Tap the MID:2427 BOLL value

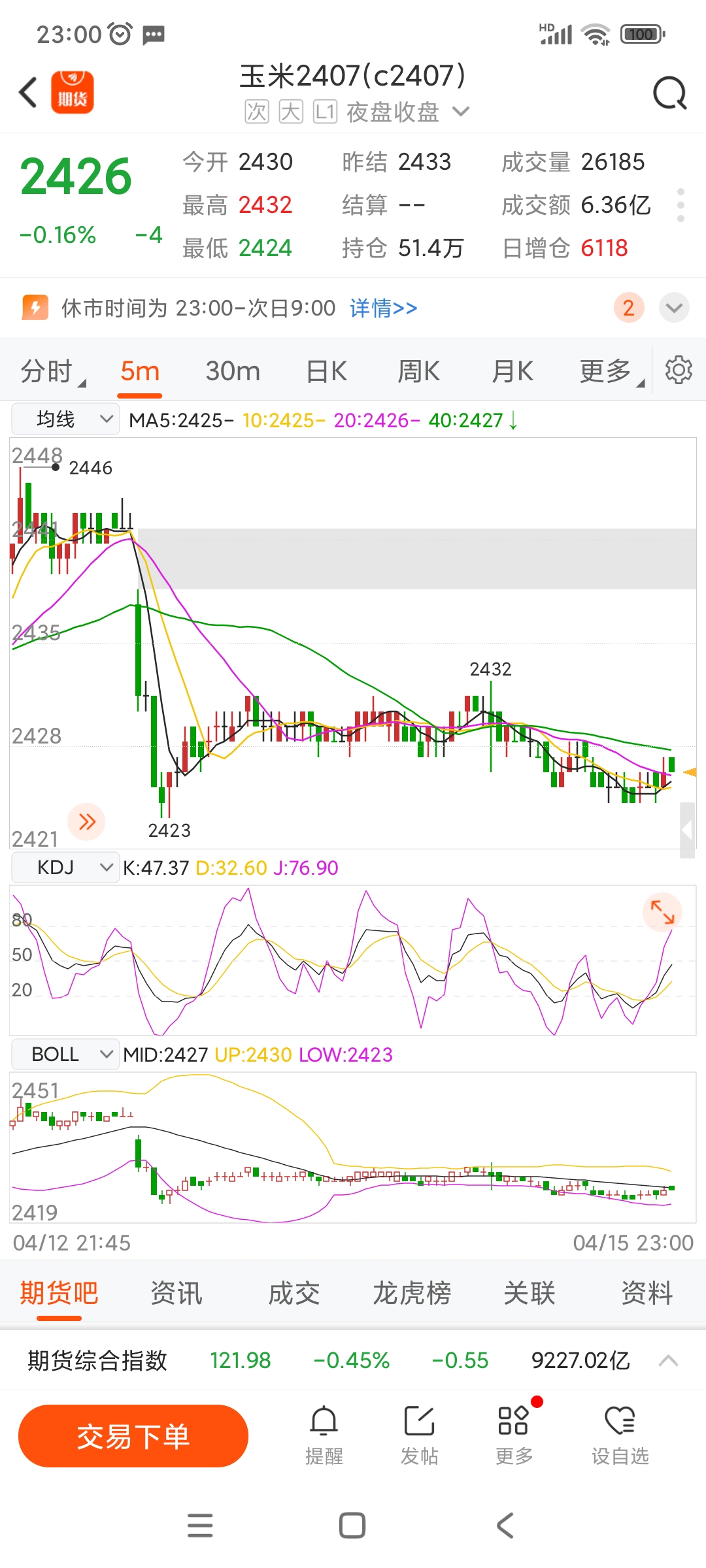(x=165, y=1054)
